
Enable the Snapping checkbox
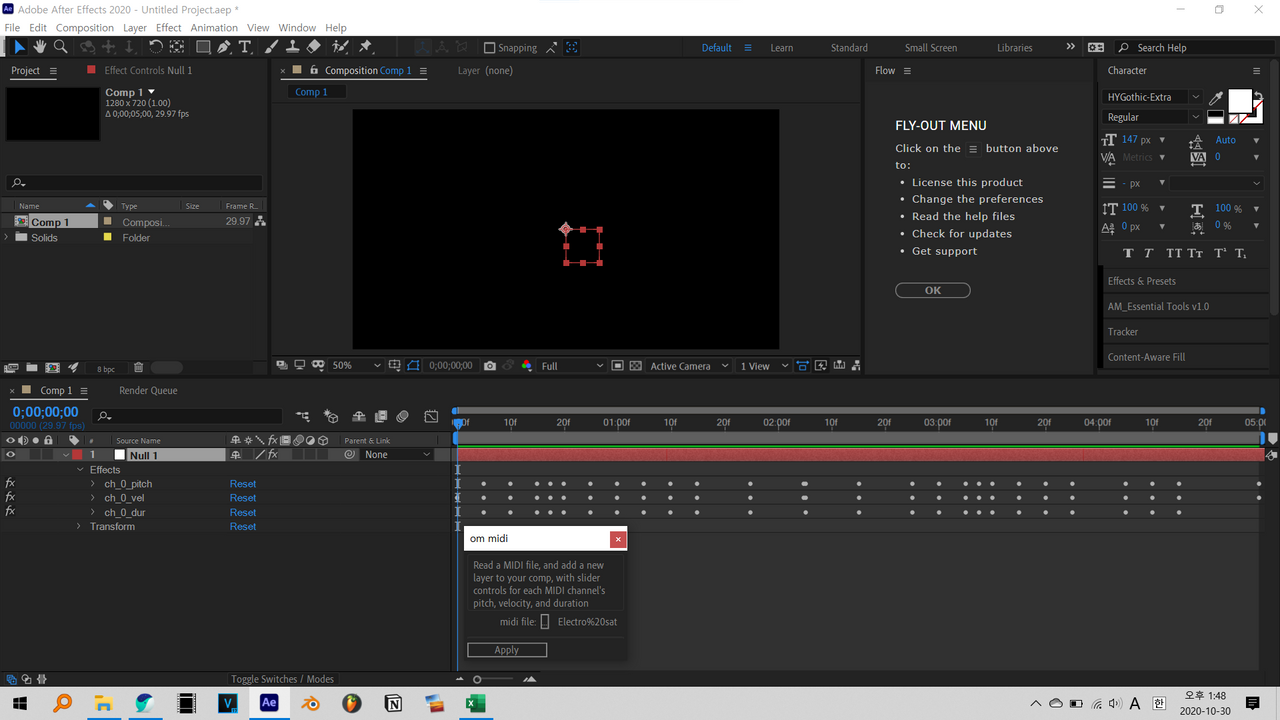[x=489, y=47]
